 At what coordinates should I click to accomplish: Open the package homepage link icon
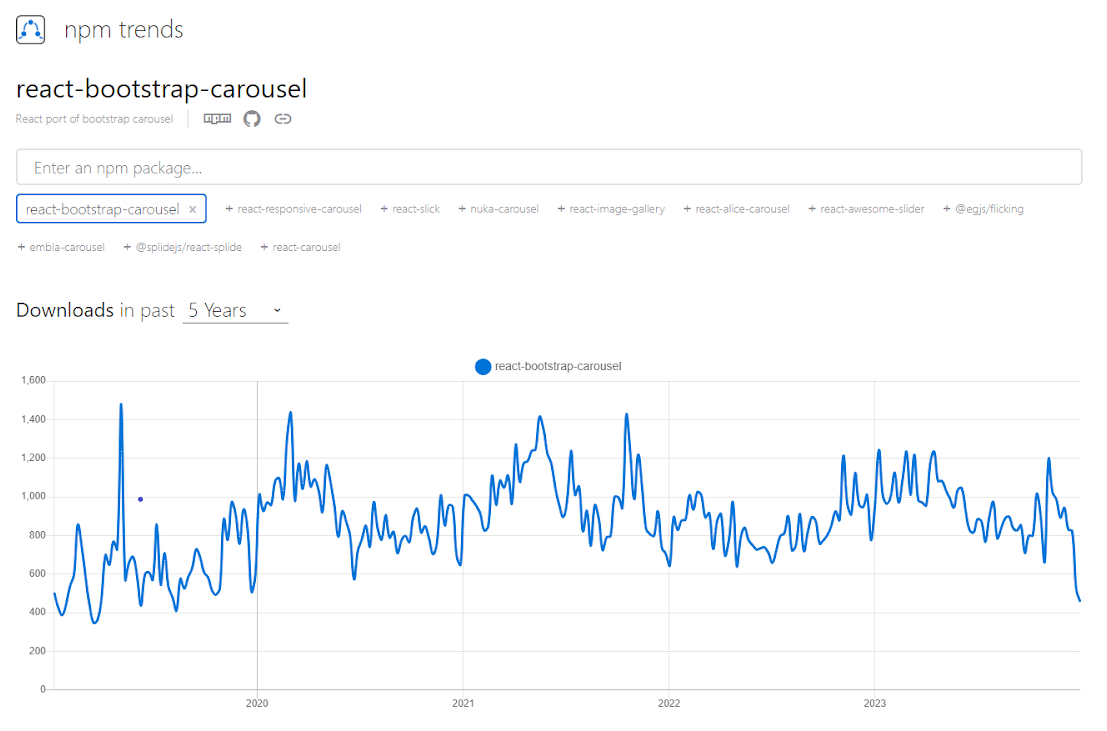(282, 118)
